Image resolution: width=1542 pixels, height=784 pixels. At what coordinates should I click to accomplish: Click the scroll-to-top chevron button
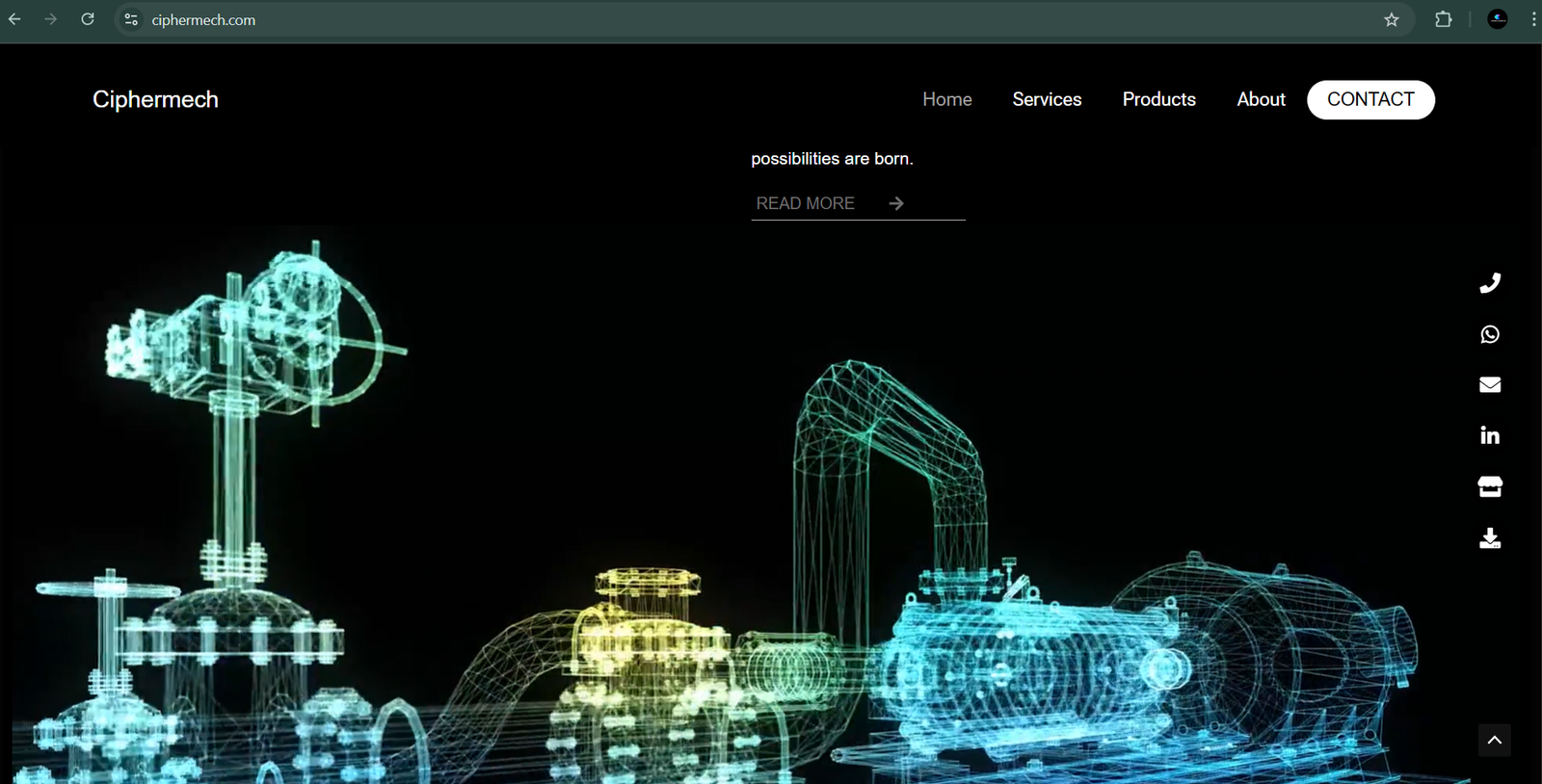(x=1494, y=740)
